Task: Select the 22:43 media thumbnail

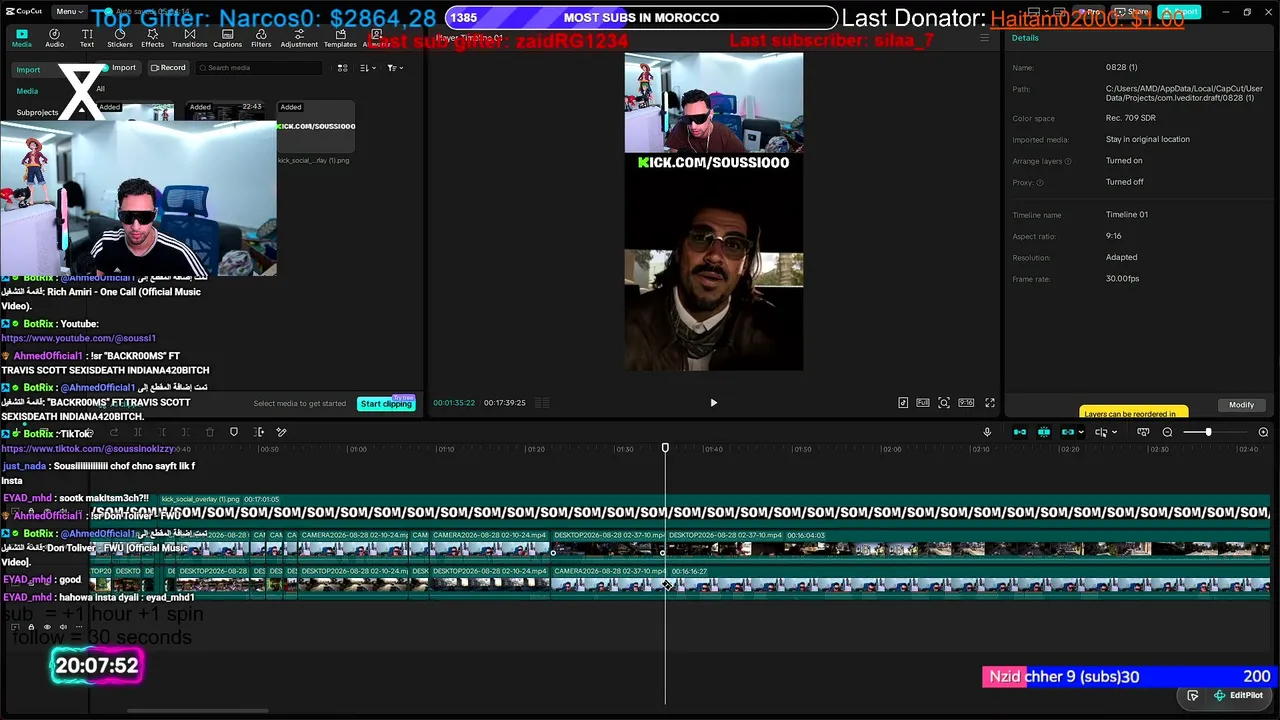Action: point(225,112)
